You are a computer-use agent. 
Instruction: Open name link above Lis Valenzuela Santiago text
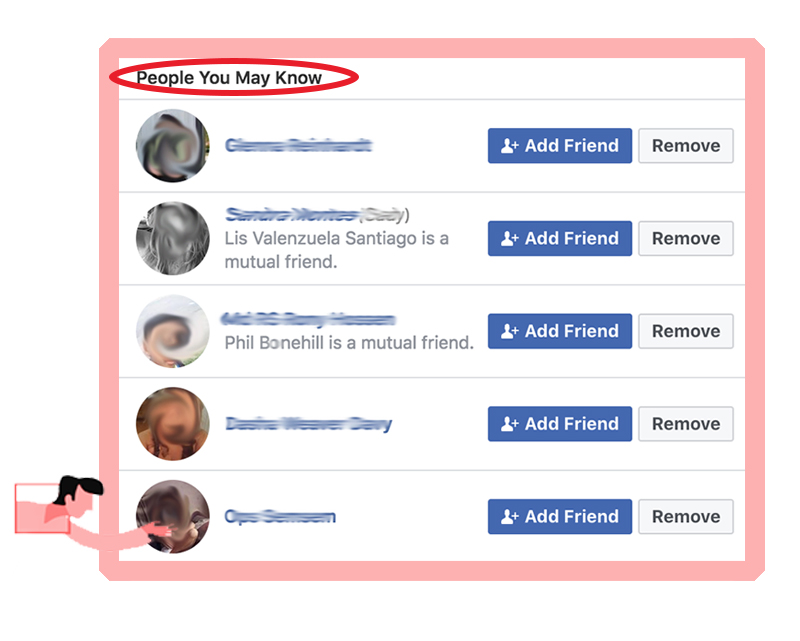pyautogui.click(x=316, y=215)
